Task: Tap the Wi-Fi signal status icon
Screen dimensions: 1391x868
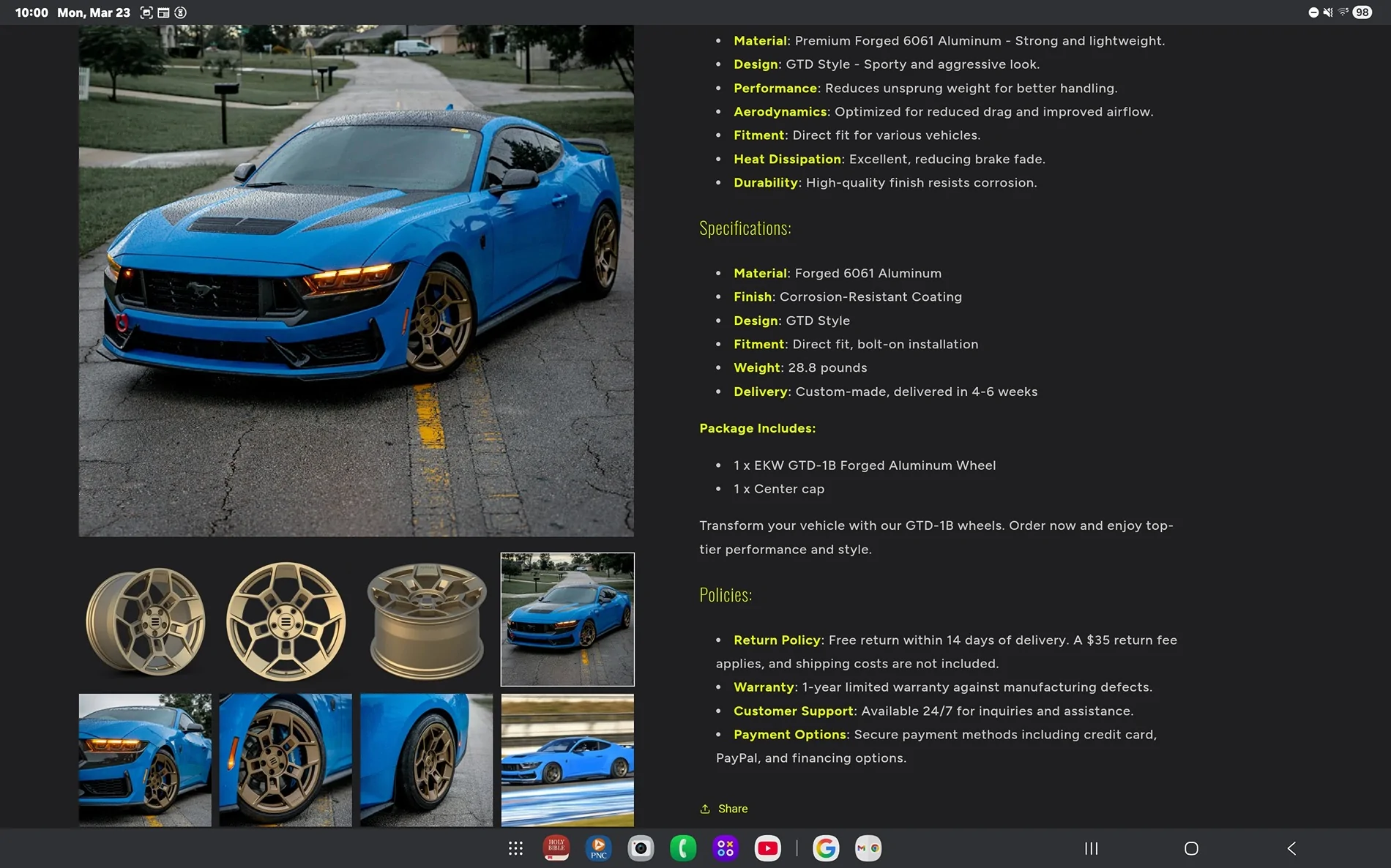Action: point(1343,12)
